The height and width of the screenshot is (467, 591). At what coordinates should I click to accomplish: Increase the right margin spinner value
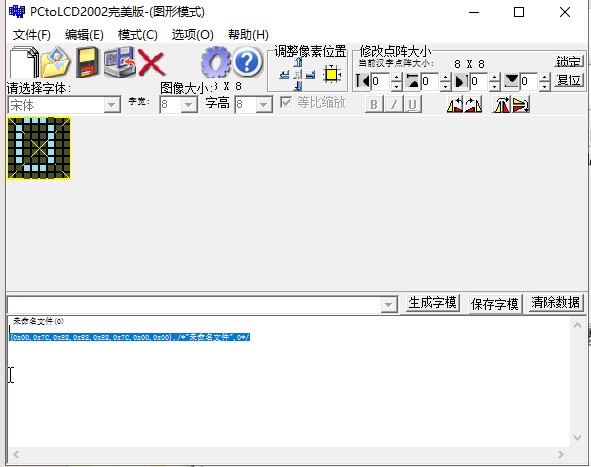pyautogui.click(x=495, y=77)
